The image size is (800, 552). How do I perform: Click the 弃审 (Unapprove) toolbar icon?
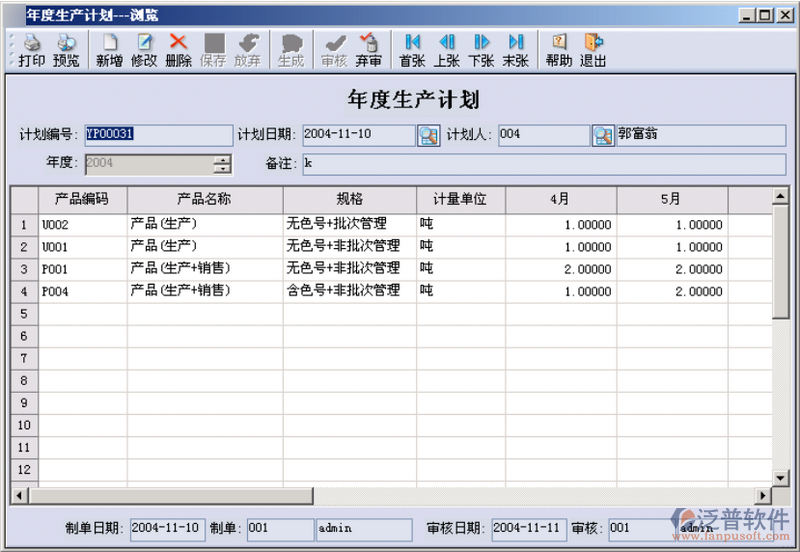click(x=368, y=50)
